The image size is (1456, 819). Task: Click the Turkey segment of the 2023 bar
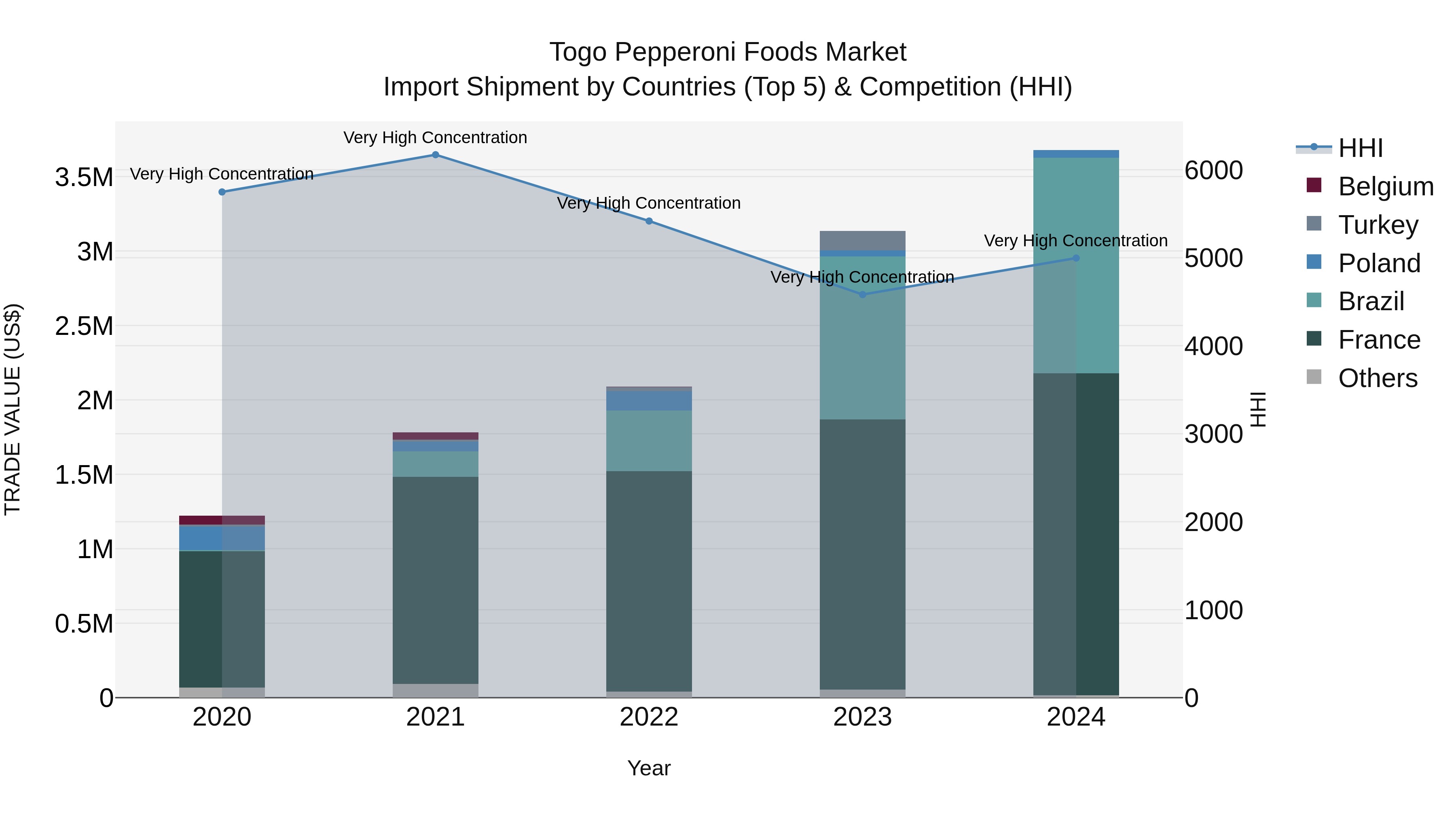[863, 241]
